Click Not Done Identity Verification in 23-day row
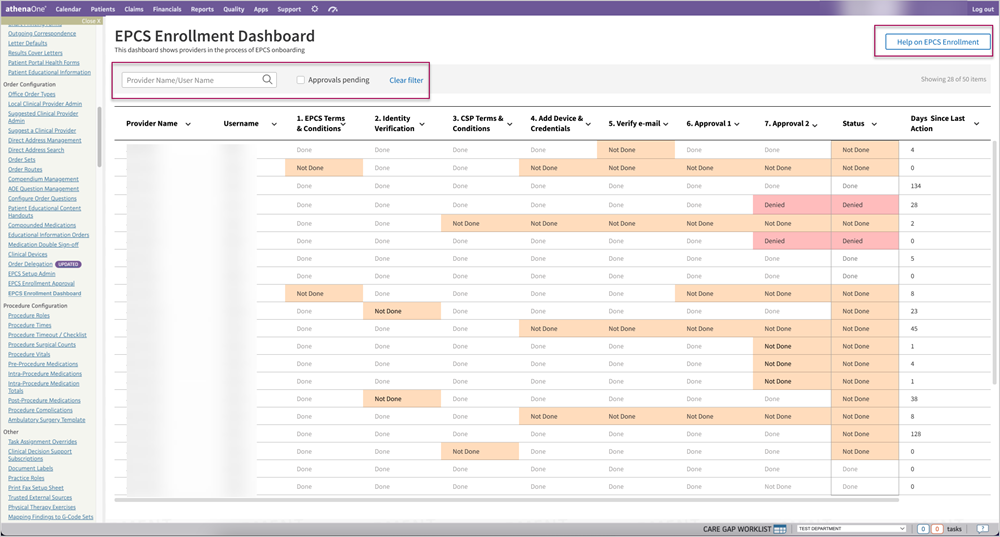This screenshot has height=537, width=1000. tap(402, 311)
